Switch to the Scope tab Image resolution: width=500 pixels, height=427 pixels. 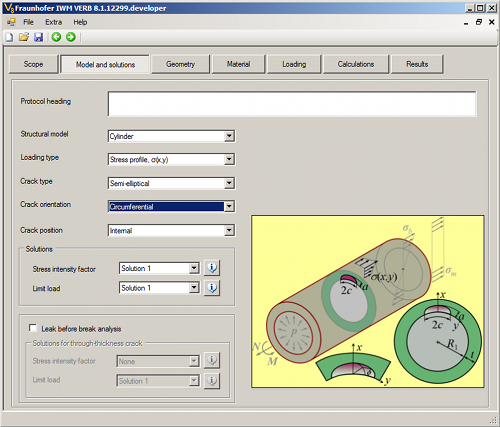click(33, 64)
